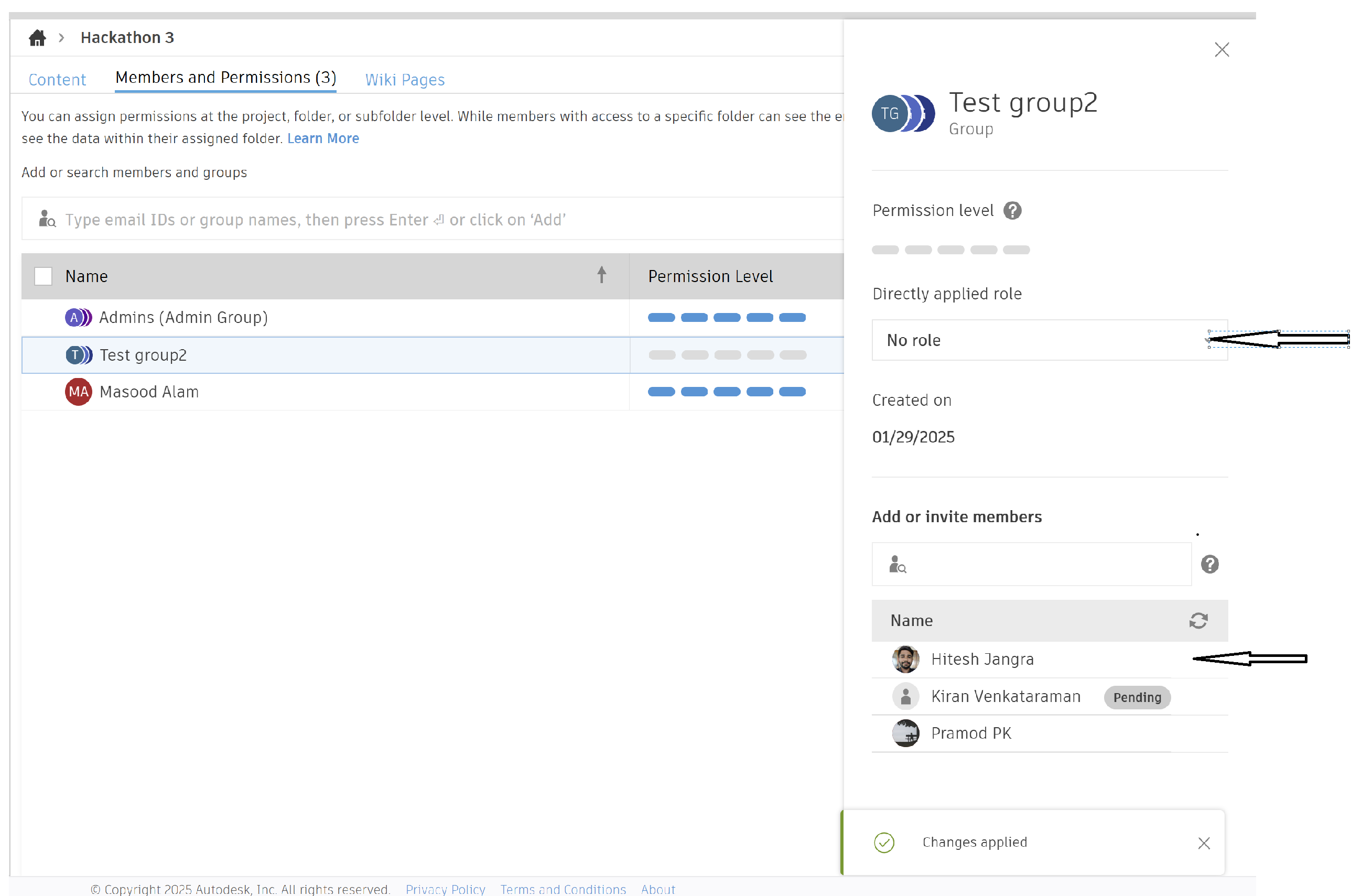Image resolution: width=1362 pixels, height=896 pixels.
Task: Toggle the select-all checkbox beside Name
Action: 44,276
